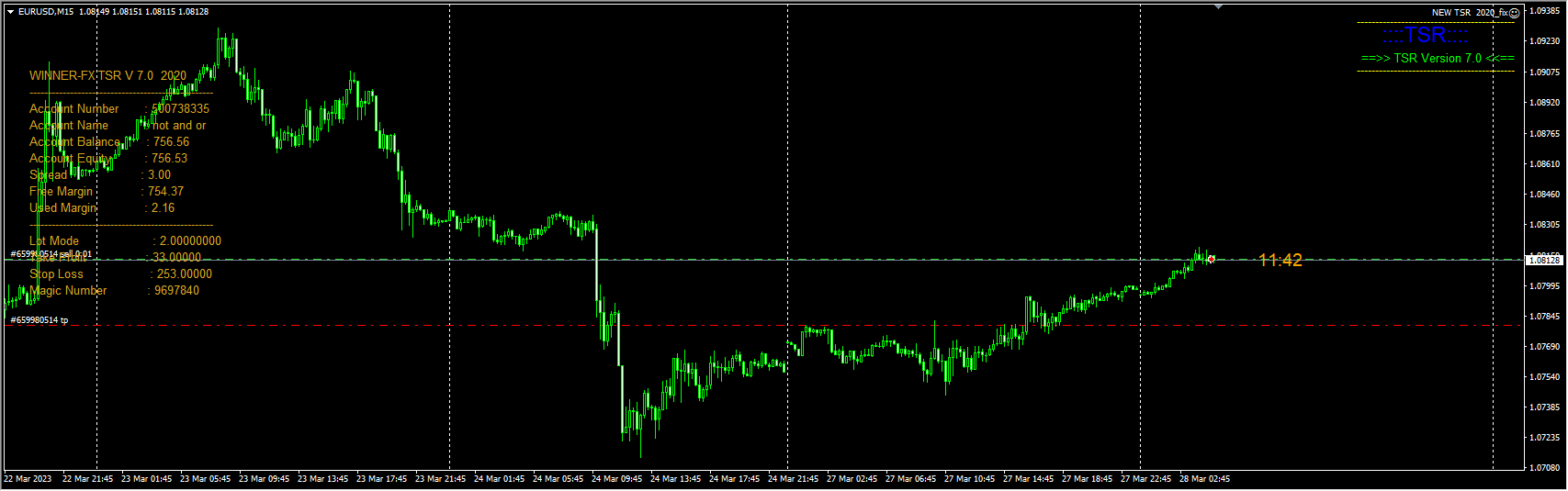Image resolution: width=1568 pixels, height=491 pixels.
Task: Select the #659980514 tp line label
Action: (x=39, y=320)
